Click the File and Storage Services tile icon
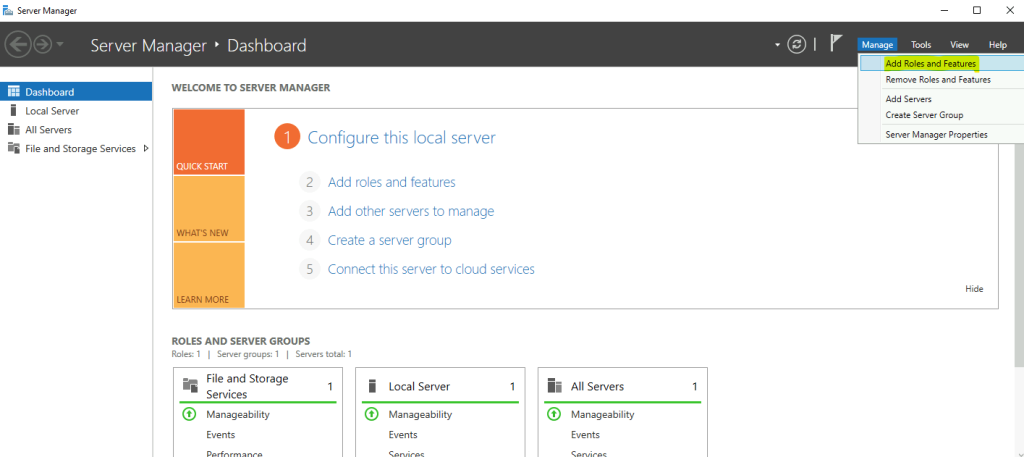The height and width of the screenshot is (457, 1024). (190, 385)
